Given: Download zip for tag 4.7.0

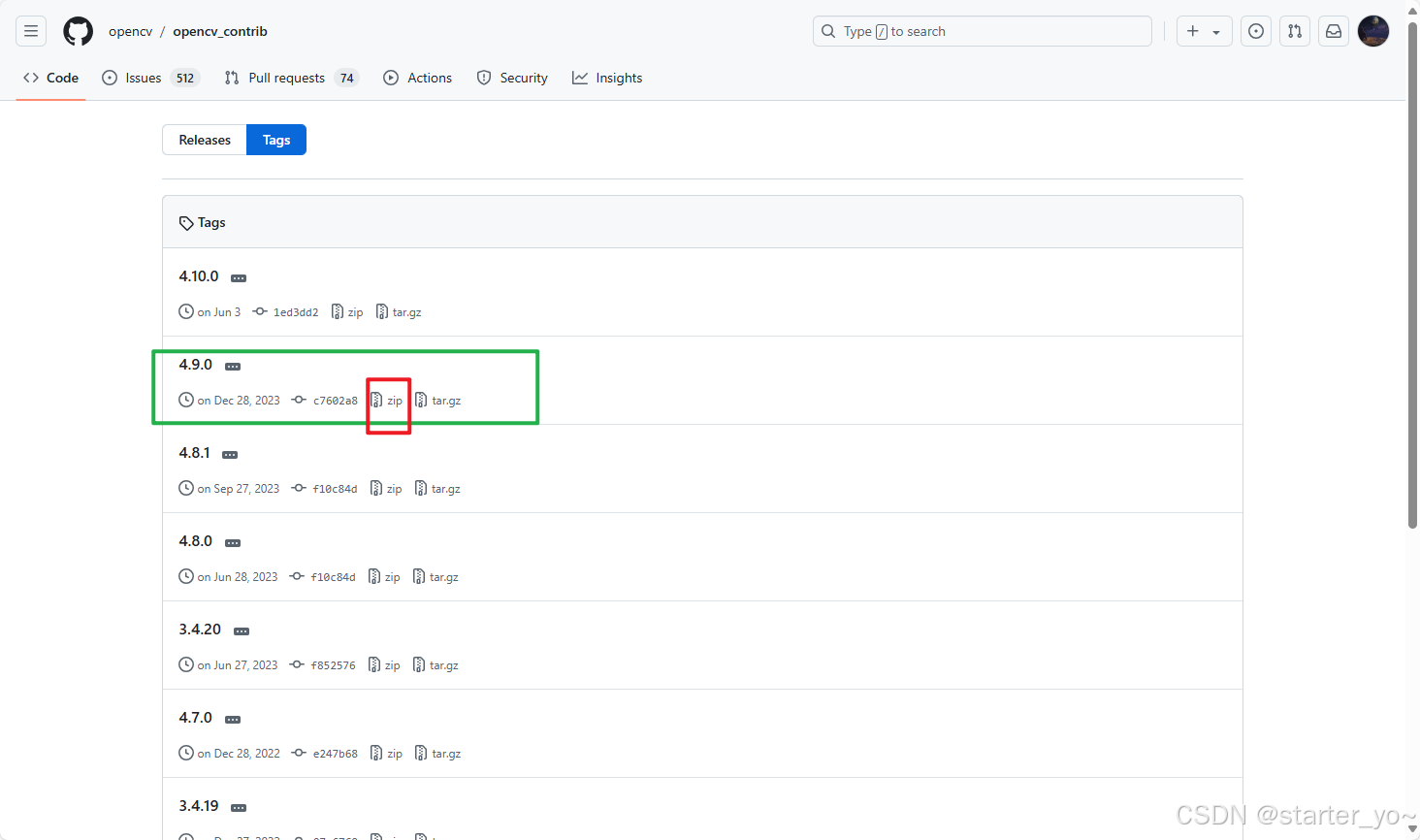Looking at the screenshot, I should coord(386,754).
